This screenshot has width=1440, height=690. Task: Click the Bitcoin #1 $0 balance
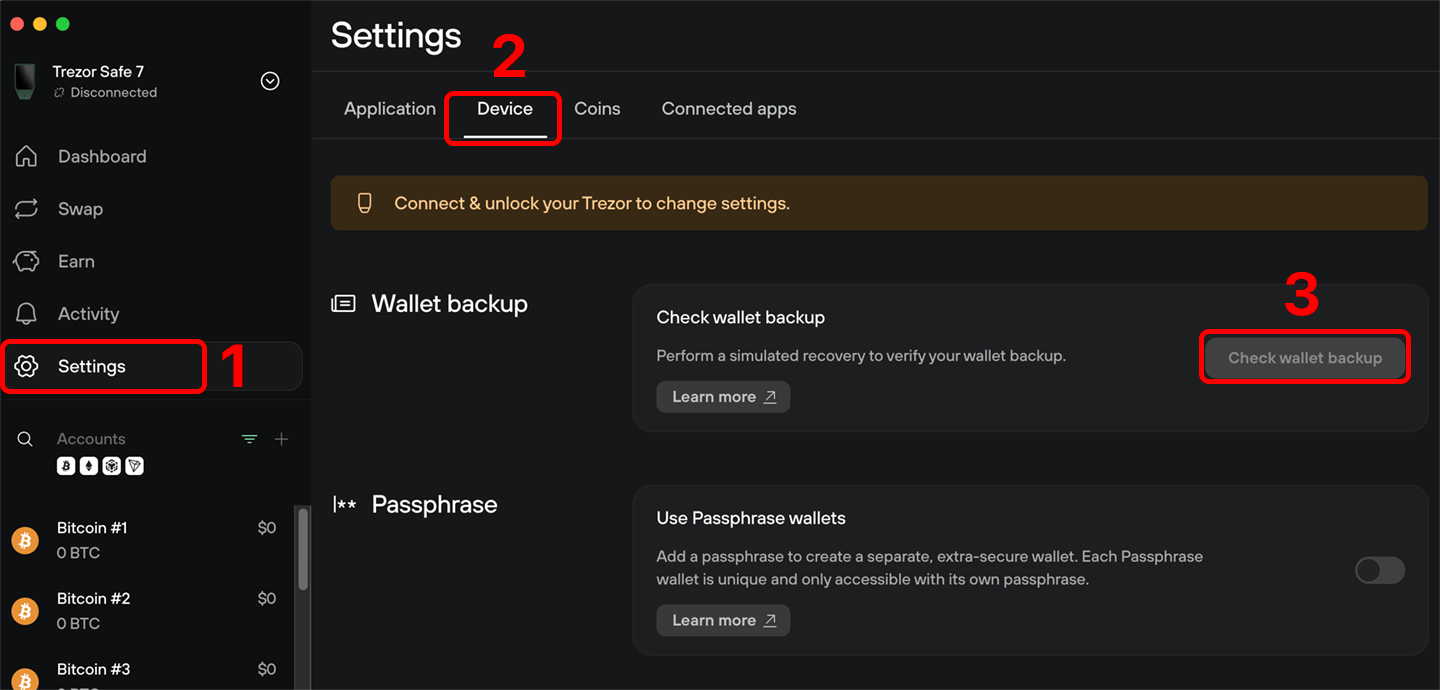click(267, 528)
